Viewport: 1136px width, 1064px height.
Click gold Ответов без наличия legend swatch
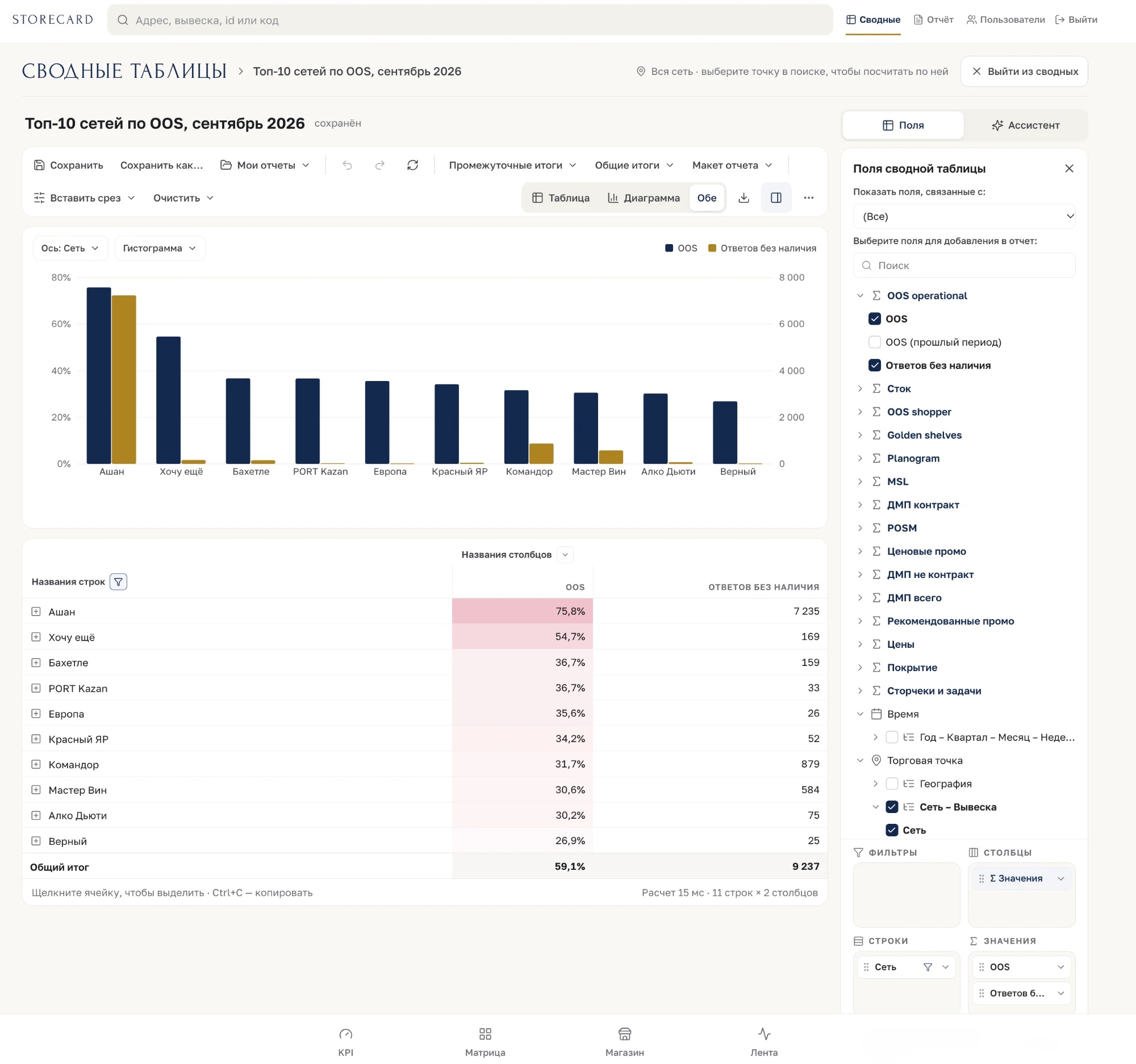pyautogui.click(x=712, y=248)
